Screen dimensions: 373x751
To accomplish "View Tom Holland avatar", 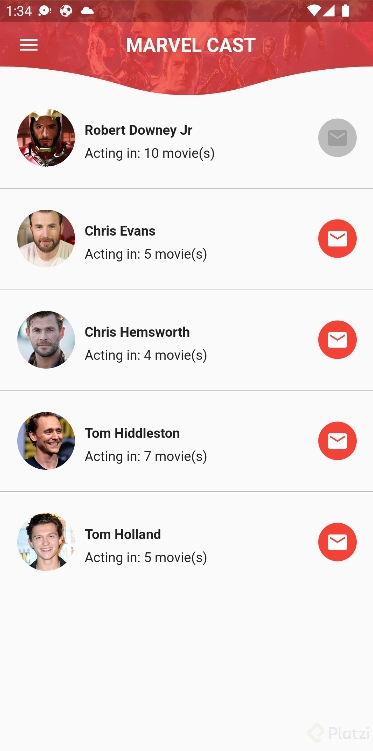I will (x=46, y=542).
